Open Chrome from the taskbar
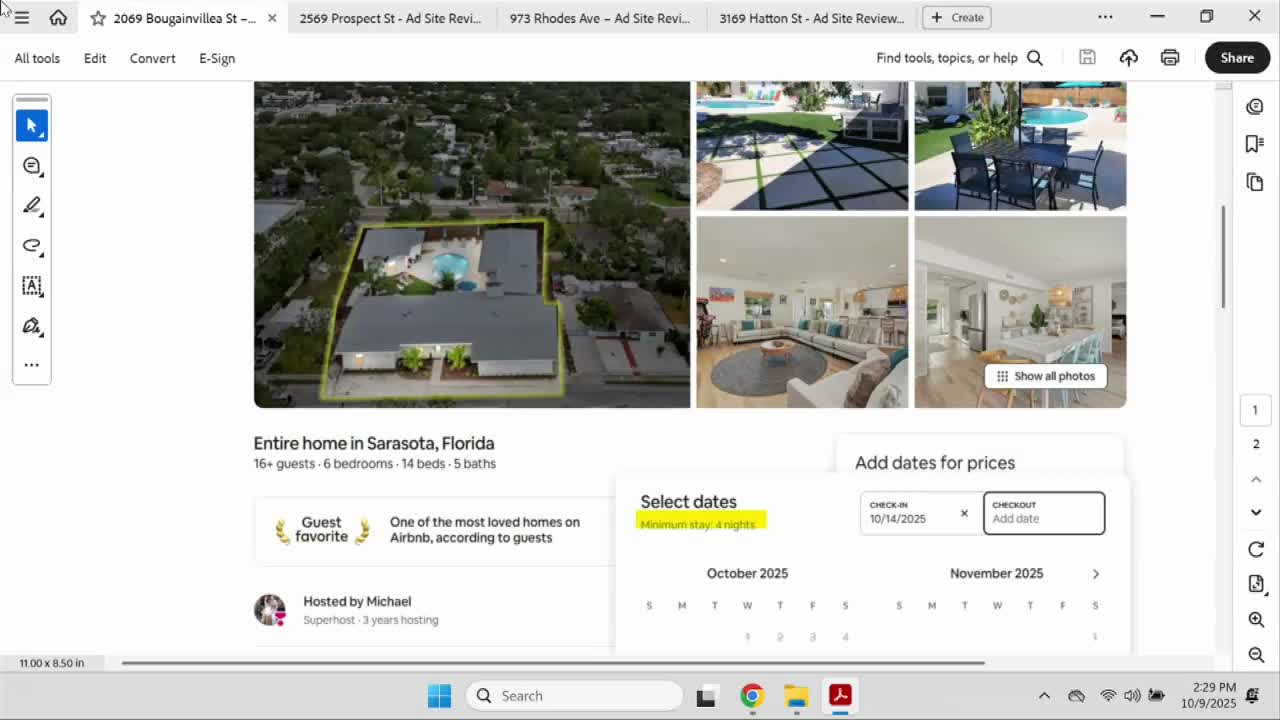 pyautogui.click(x=751, y=695)
